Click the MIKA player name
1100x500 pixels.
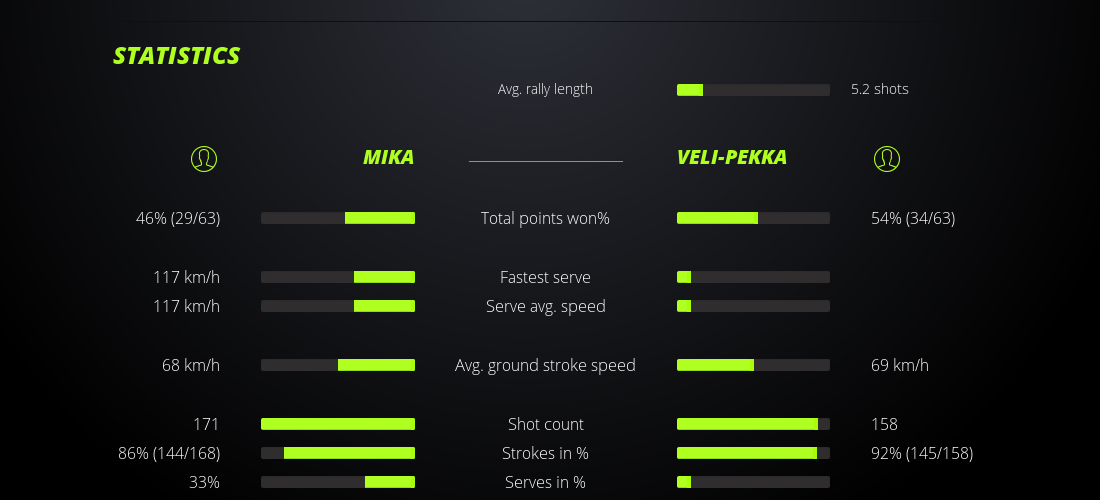click(x=388, y=157)
